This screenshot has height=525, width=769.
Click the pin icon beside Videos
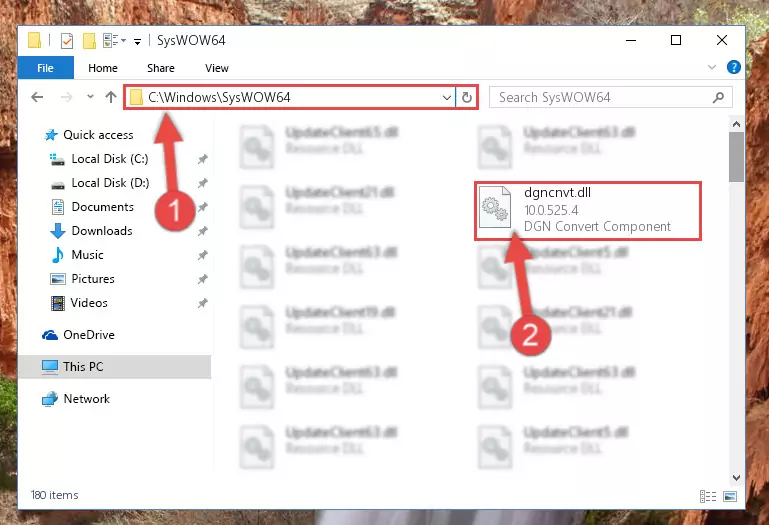[202, 303]
